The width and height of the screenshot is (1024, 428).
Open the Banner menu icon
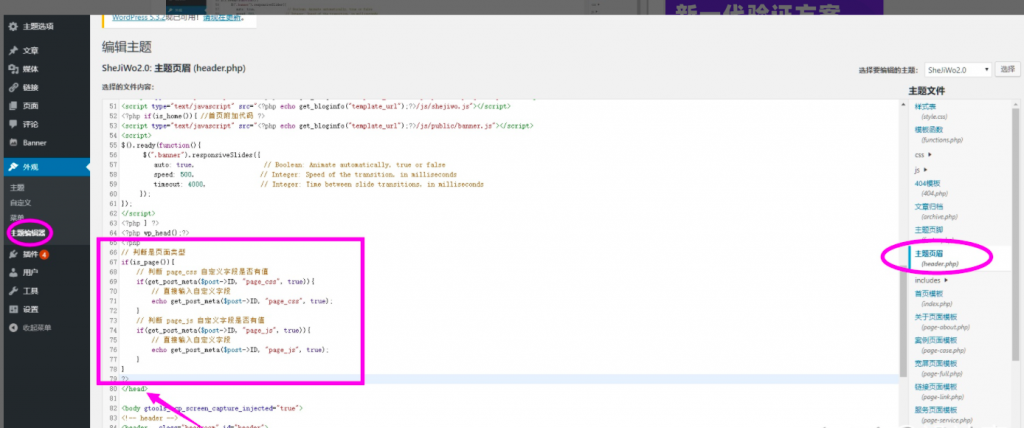pyautogui.click(x=13, y=142)
